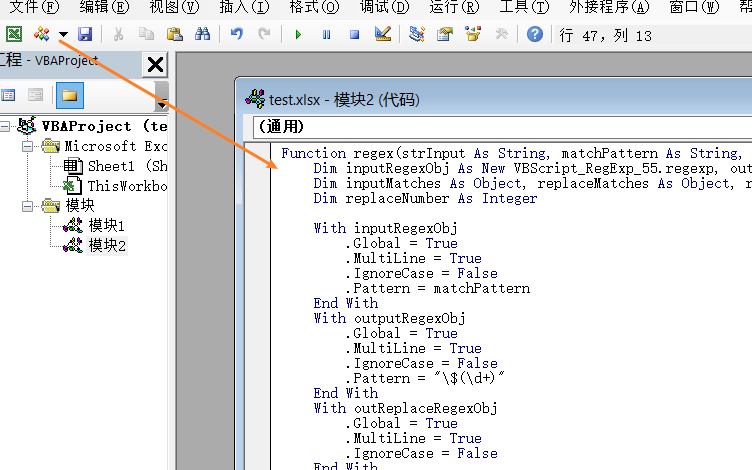Click With outputRegexObj line
The width and height of the screenshot is (752, 470).
coord(389,318)
